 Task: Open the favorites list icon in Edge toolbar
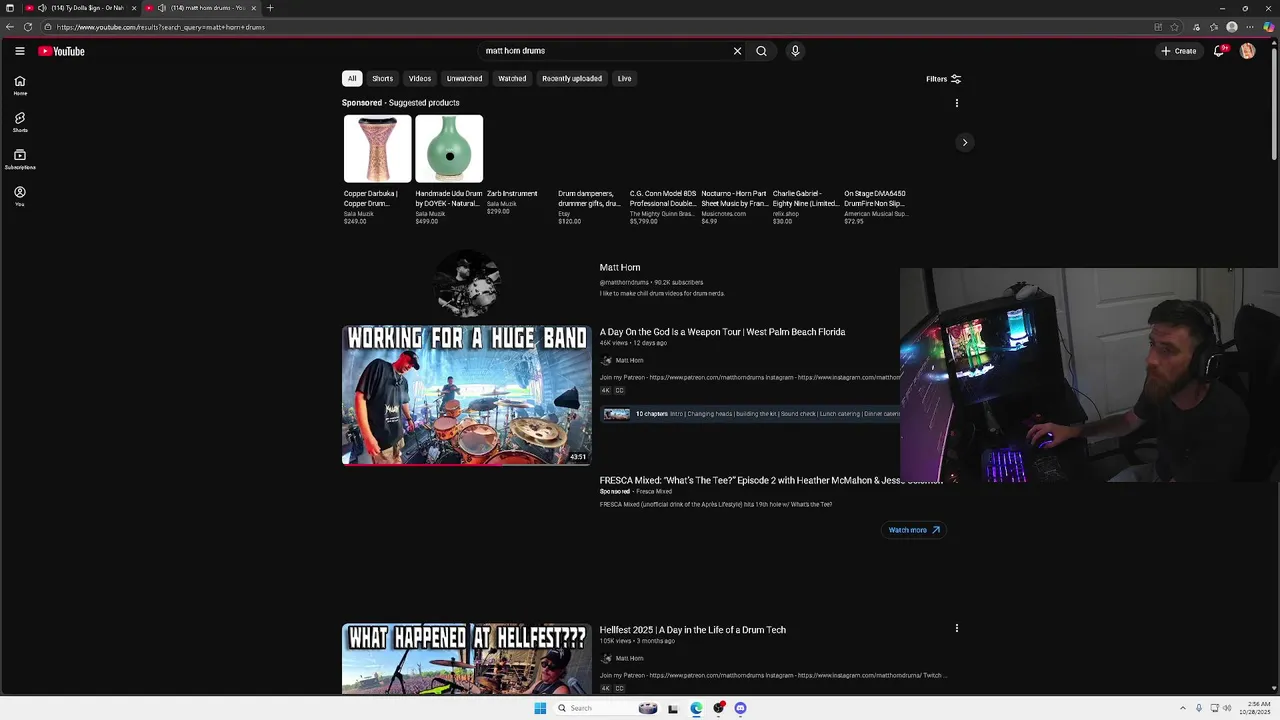[1214, 27]
